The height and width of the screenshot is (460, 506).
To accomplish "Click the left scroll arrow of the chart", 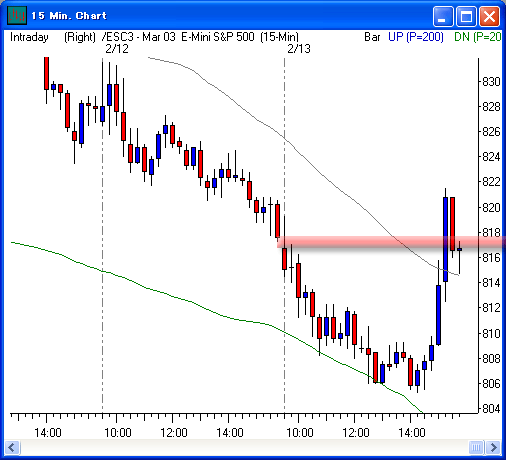I will click(x=13, y=447).
